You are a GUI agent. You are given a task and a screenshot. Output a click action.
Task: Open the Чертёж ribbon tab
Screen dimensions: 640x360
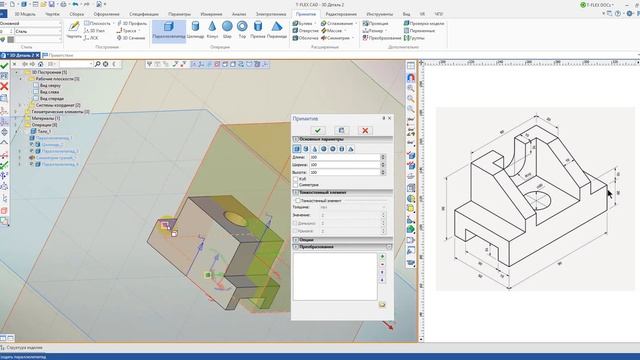(52, 14)
